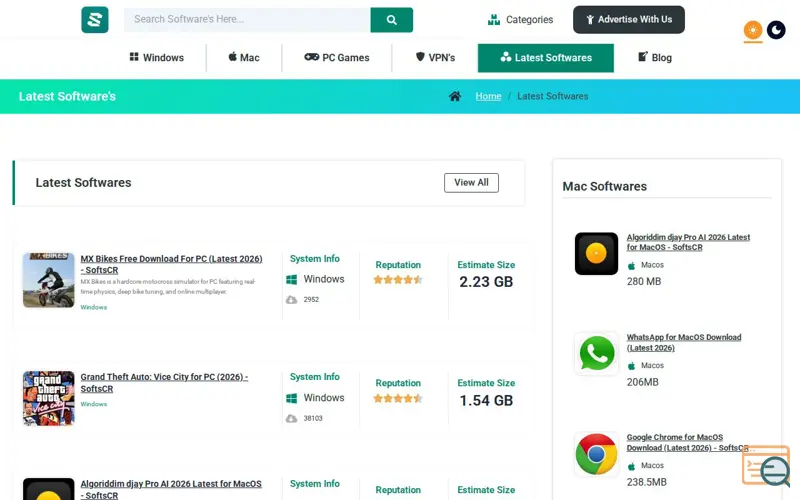Open MX Bikes Free Download For PC link
This screenshot has width=800, height=500.
[x=171, y=264]
